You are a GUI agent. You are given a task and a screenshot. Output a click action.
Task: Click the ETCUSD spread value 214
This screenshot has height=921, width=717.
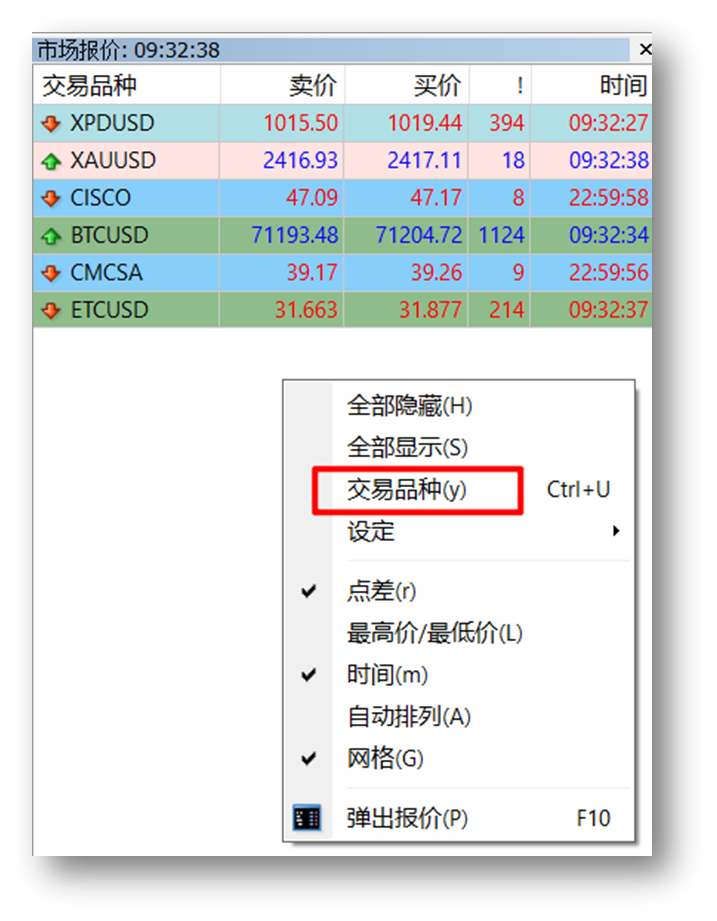click(507, 310)
